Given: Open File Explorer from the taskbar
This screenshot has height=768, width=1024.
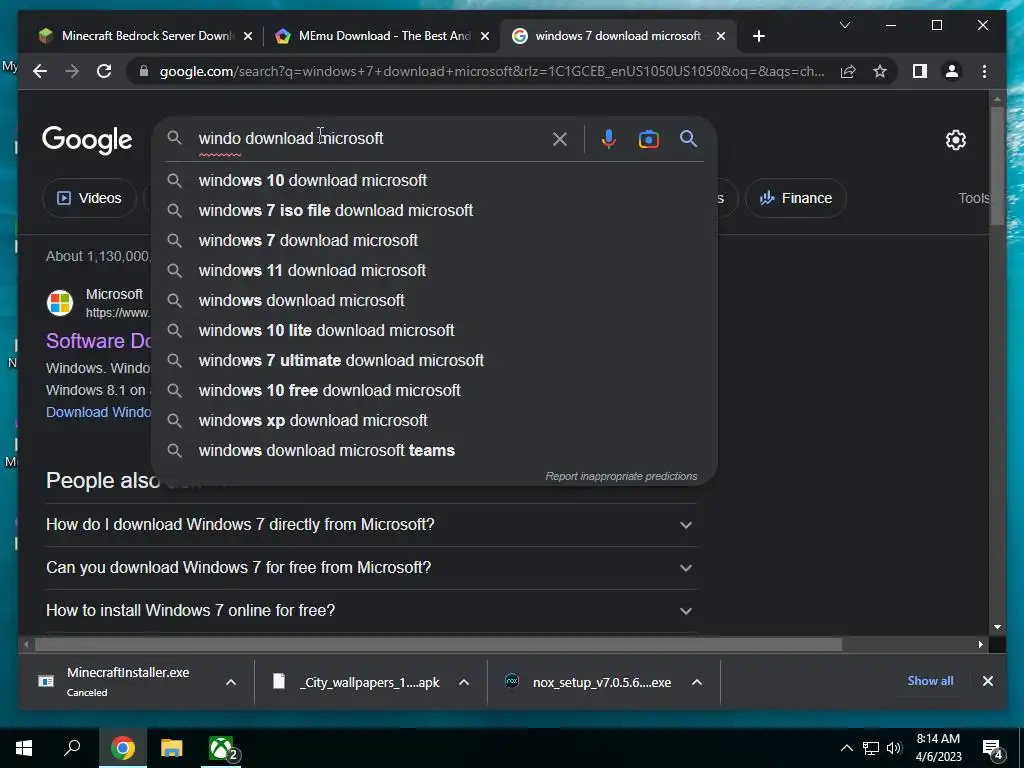Looking at the screenshot, I should 172,748.
